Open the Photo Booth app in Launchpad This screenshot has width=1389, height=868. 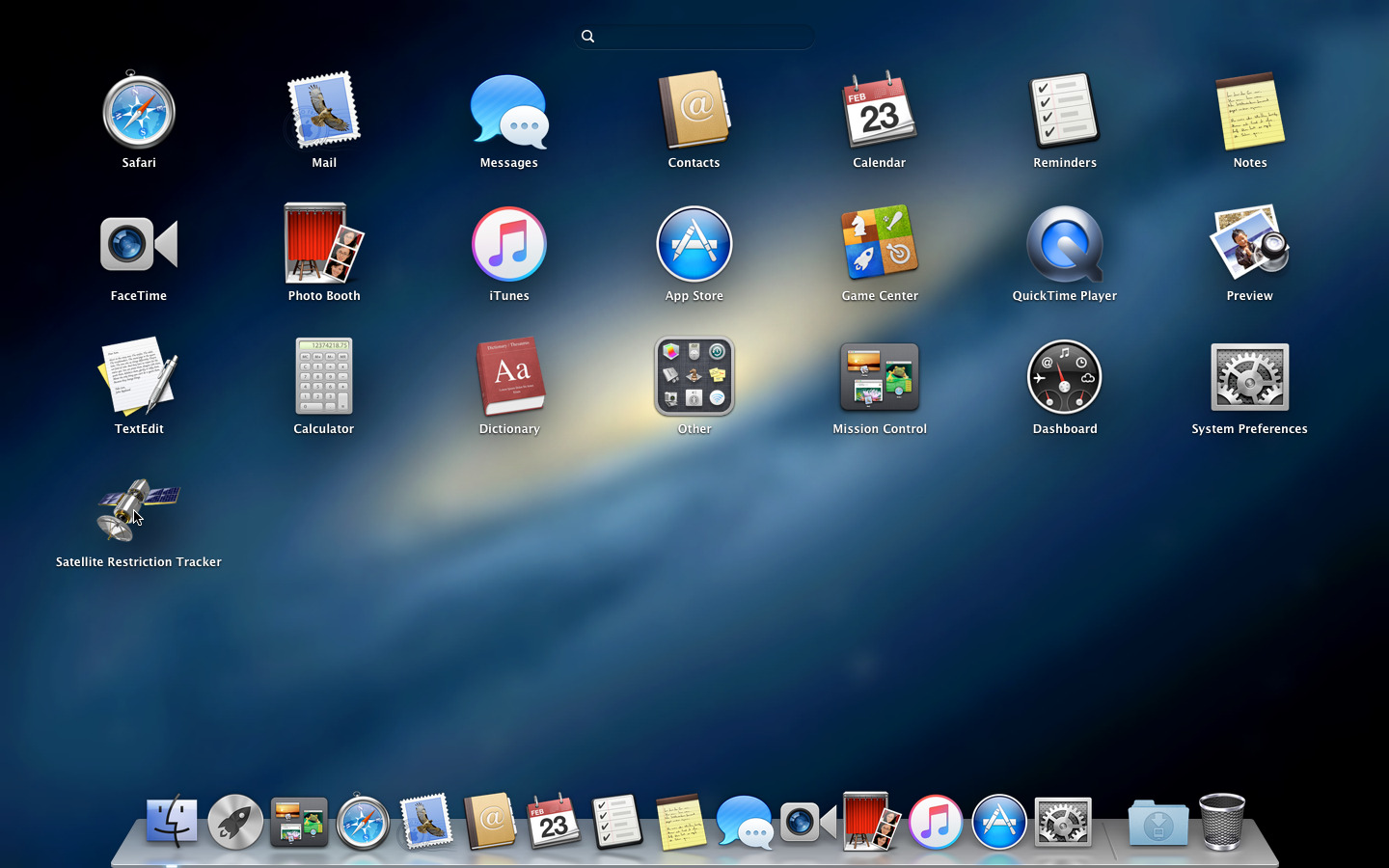(323, 245)
